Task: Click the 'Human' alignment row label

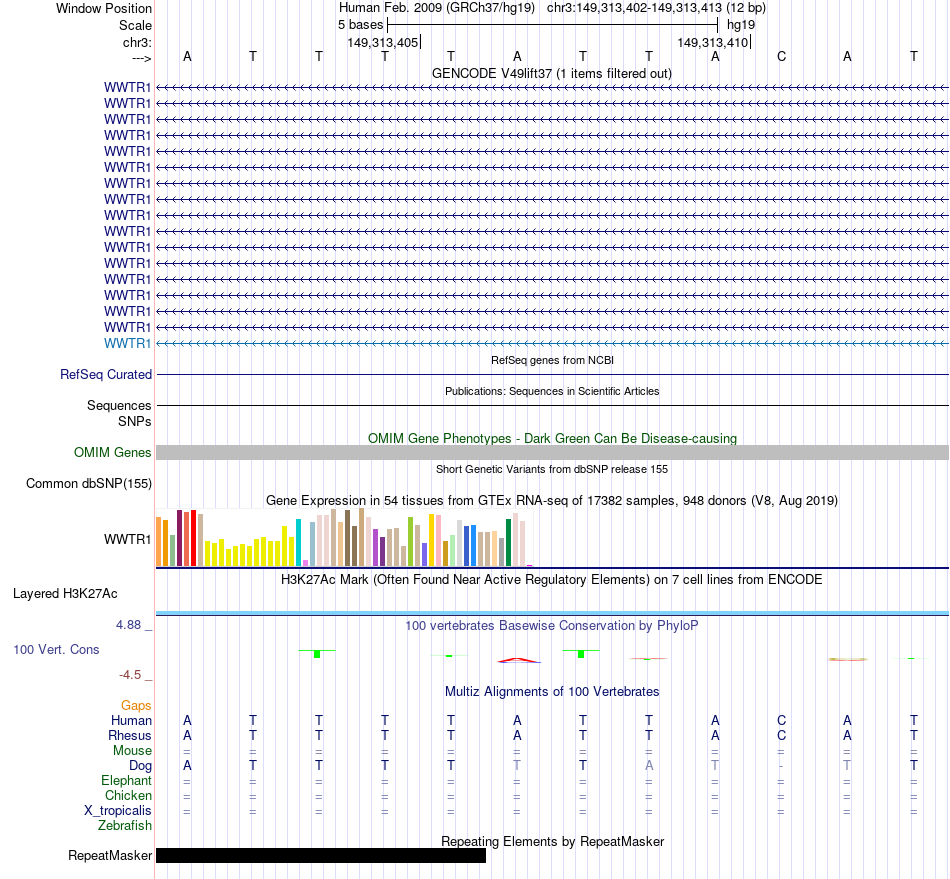Action: pos(131,720)
